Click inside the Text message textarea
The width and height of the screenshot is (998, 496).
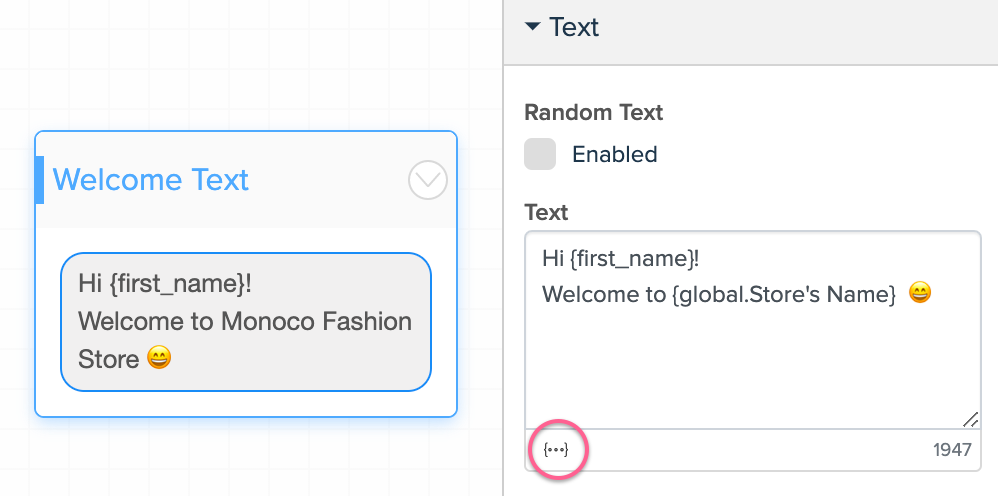pyautogui.click(x=753, y=330)
